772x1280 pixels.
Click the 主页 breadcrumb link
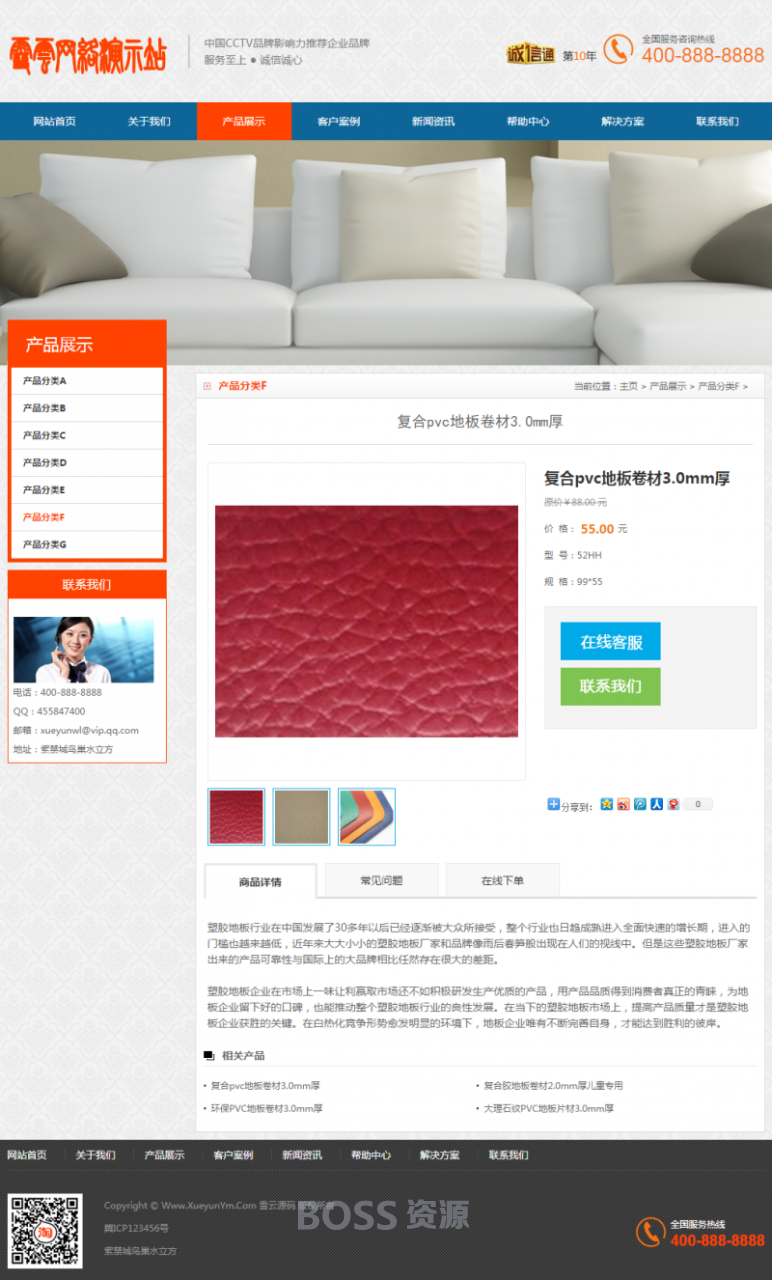[628, 386]
